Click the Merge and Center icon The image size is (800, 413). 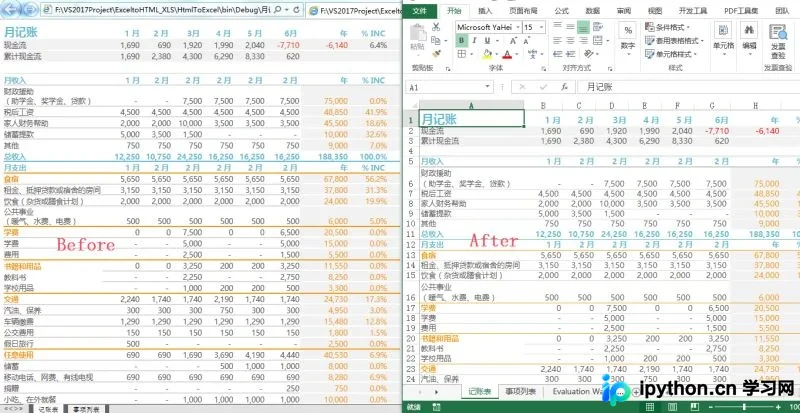pos(597,40)
